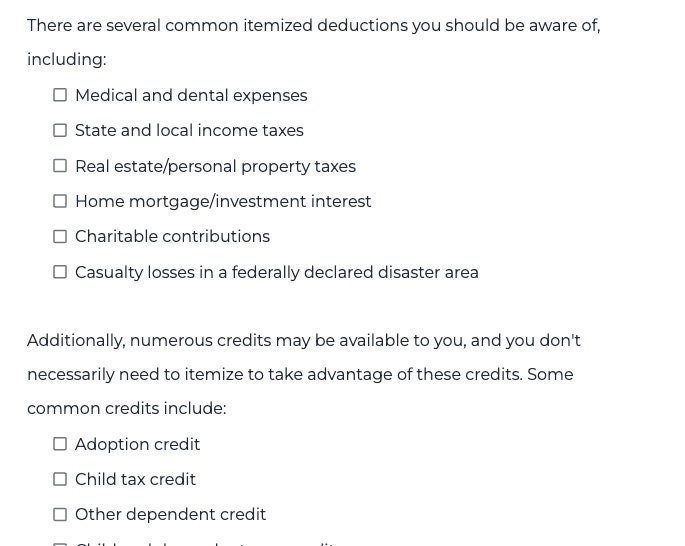
Task: Click the 'Casualty losses' list item text
Action: [x=277, y=272]
